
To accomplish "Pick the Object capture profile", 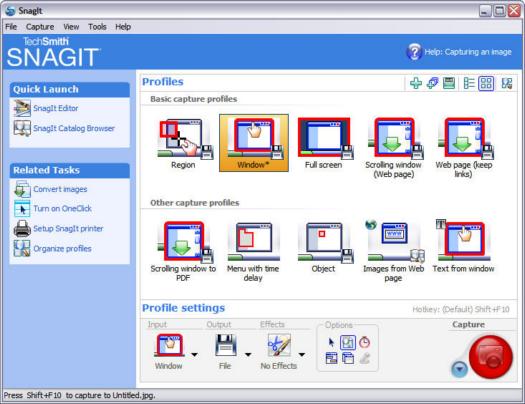I will pos(324,247).
